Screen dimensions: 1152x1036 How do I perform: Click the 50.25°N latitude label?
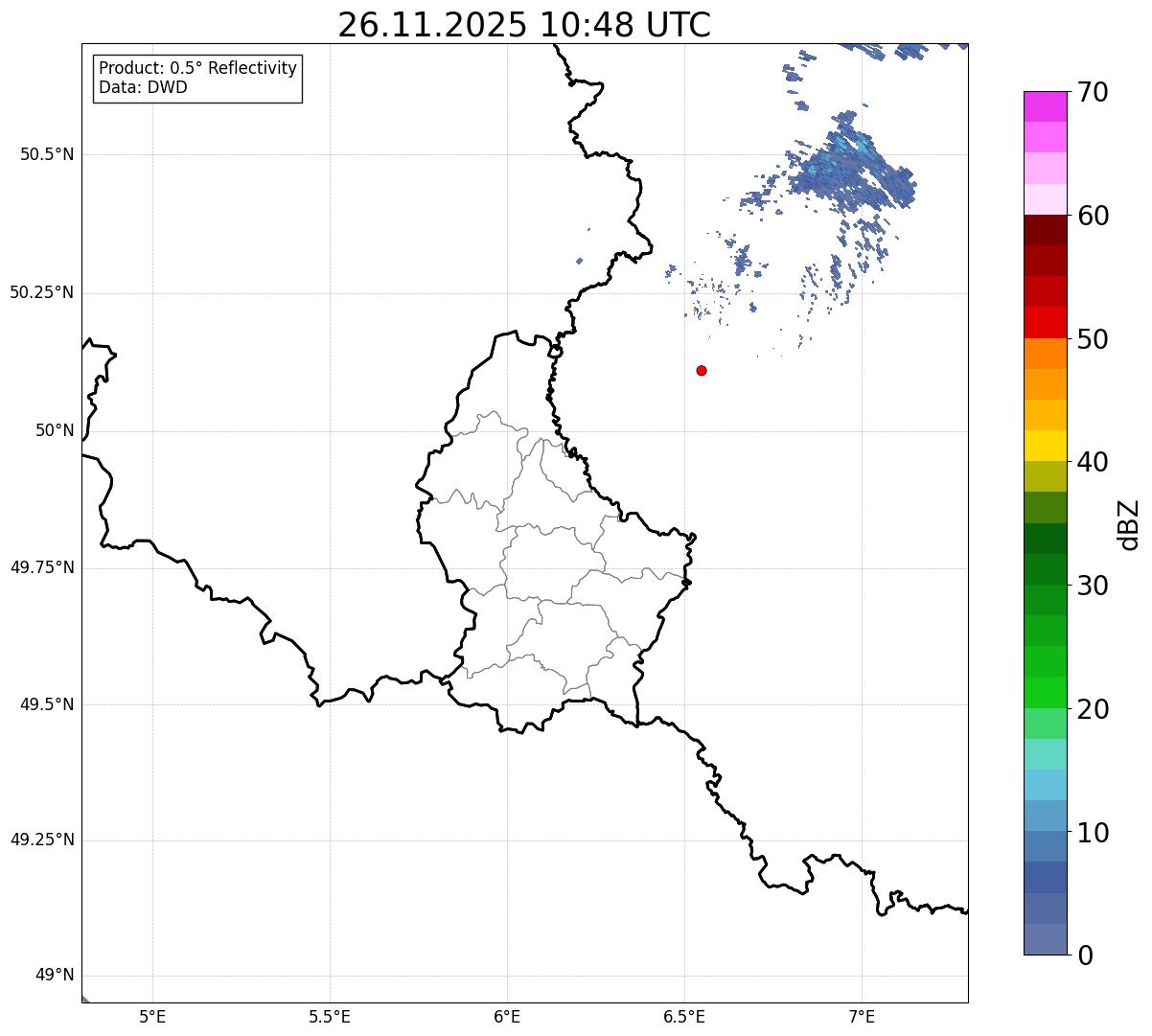tap(42, 292)
